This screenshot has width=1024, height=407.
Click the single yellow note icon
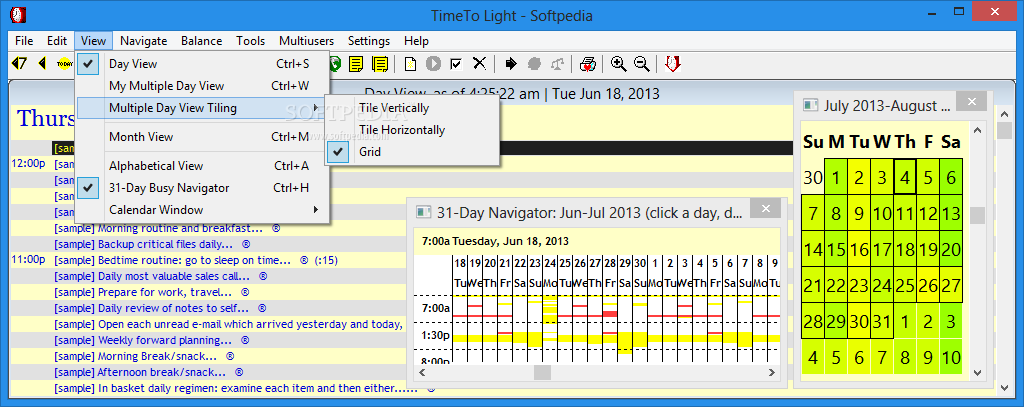tap(356, 63)
